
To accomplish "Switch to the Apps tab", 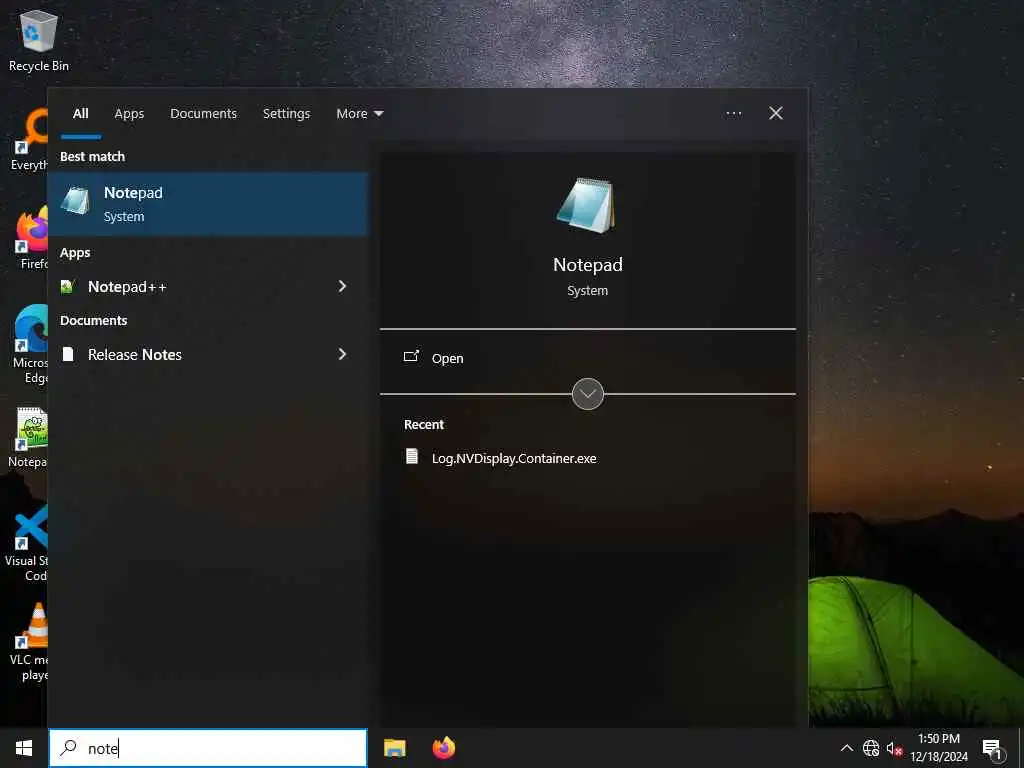I will click(x=129, y=114).
